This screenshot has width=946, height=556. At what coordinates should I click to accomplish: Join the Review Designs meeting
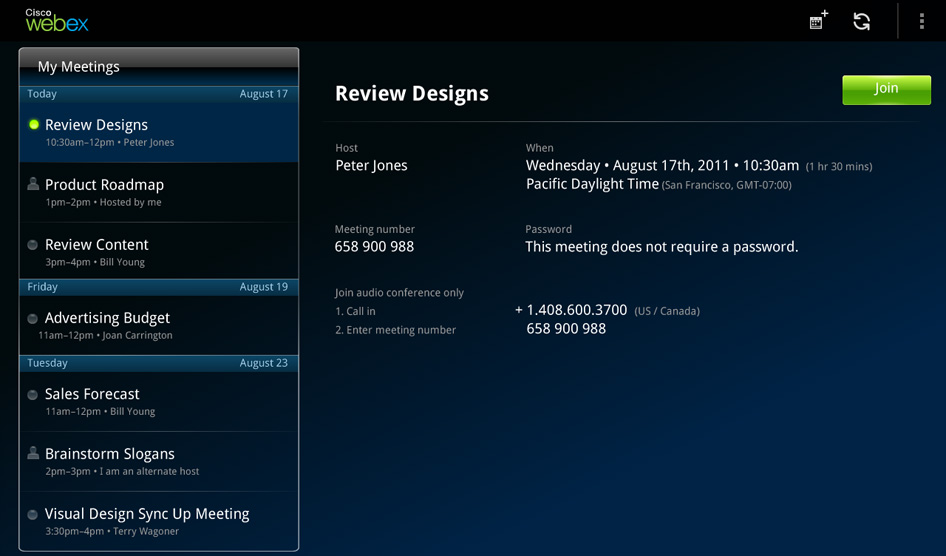click(886, 89)
